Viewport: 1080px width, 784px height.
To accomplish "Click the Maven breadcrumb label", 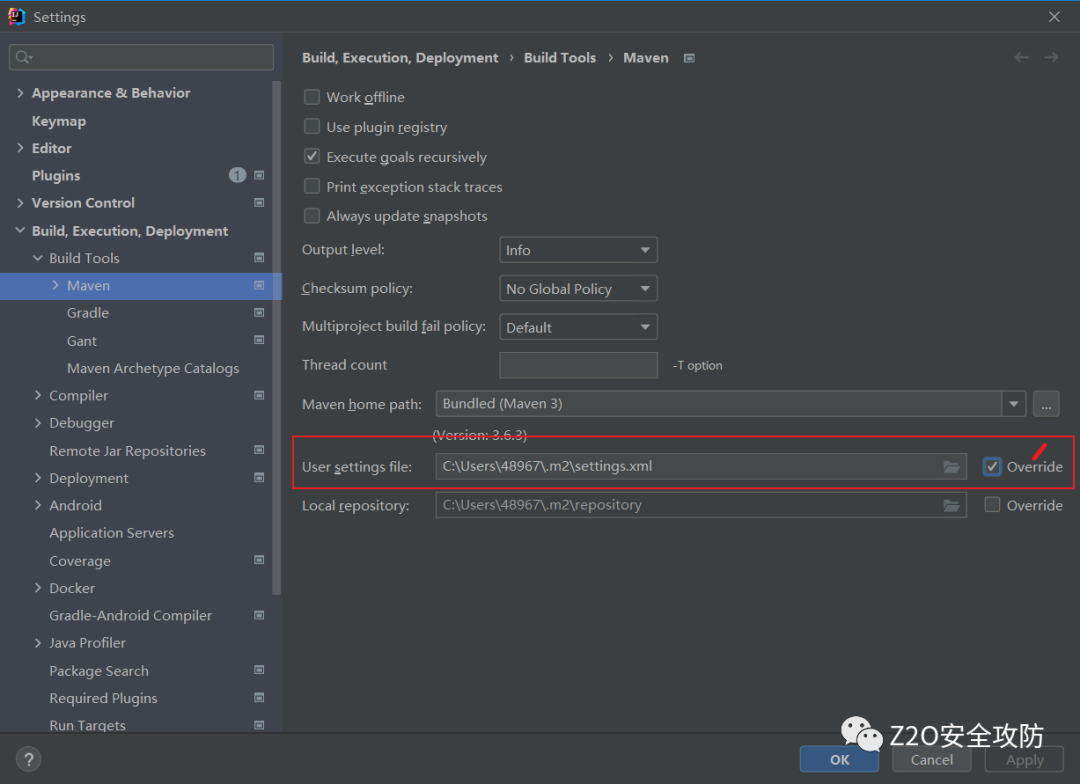I will tap(645, 58).
